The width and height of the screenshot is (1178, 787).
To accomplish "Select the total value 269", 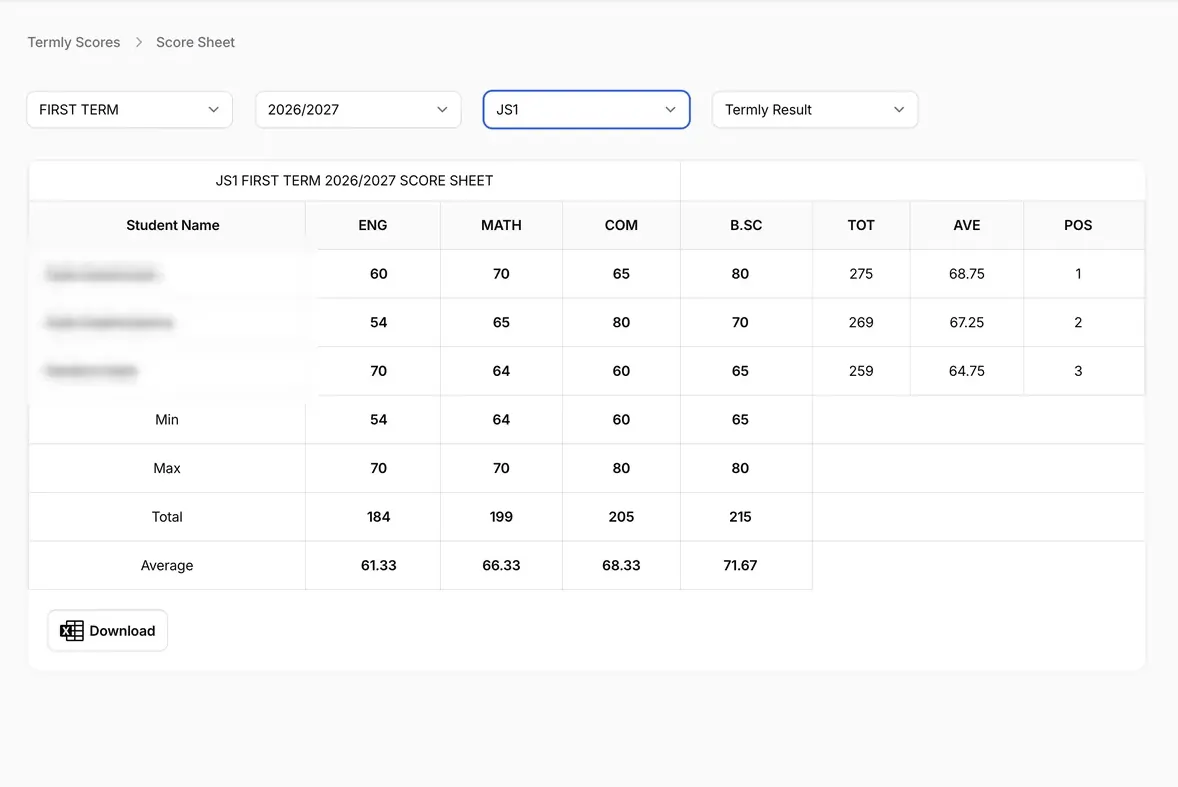I will (861, 322).
